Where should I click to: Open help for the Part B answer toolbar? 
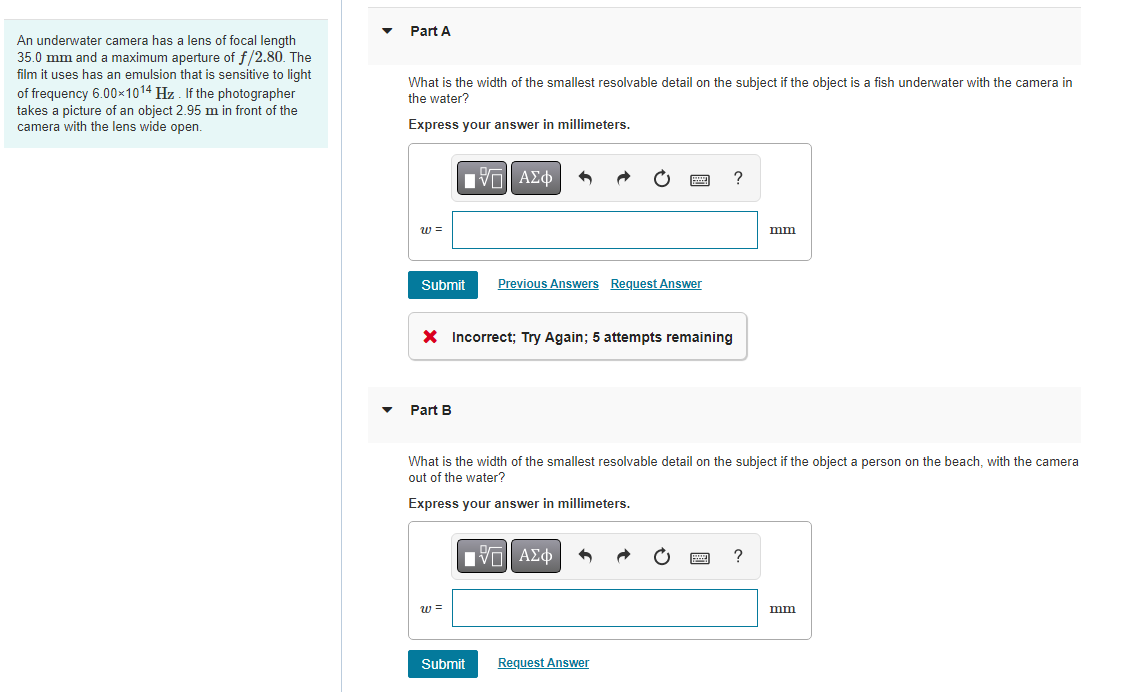click(x=737, y=556)
